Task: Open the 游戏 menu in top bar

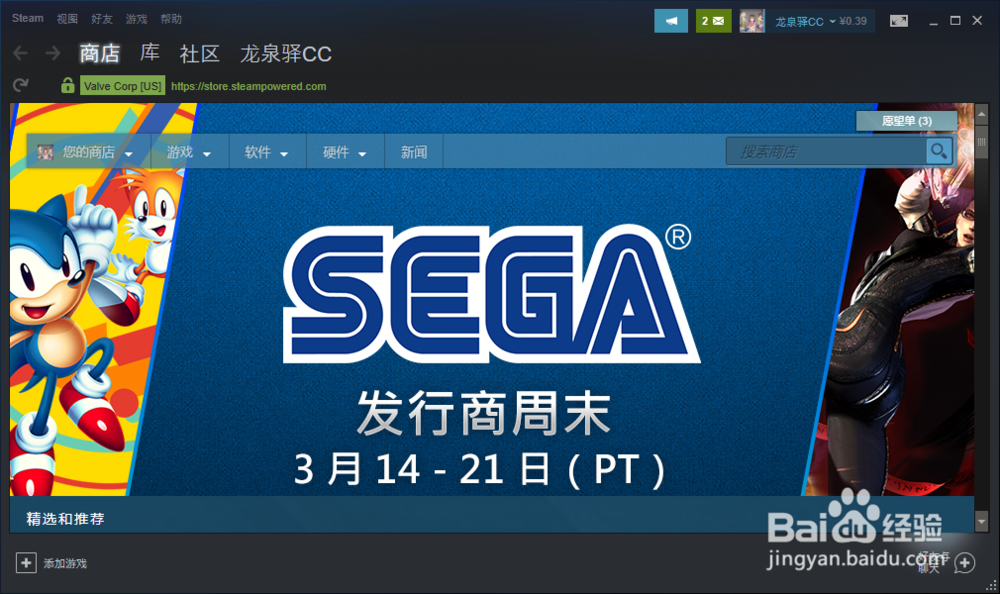Action: pos(136,19)
